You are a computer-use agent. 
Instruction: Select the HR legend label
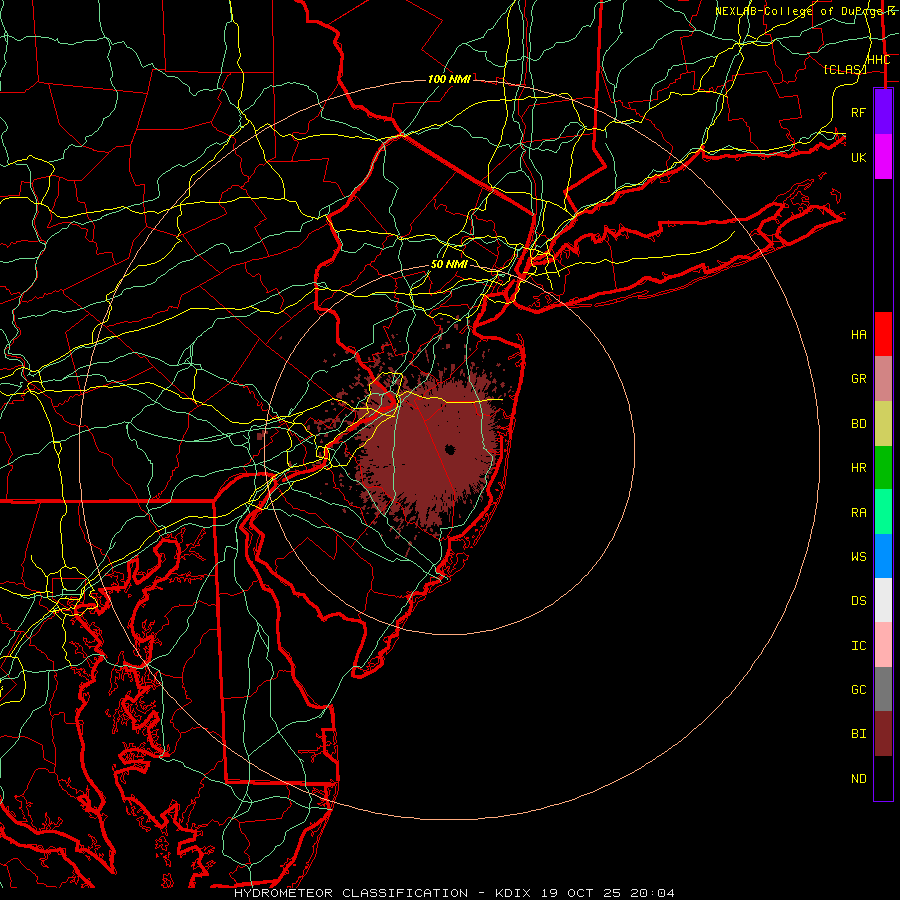click(858, 467)
